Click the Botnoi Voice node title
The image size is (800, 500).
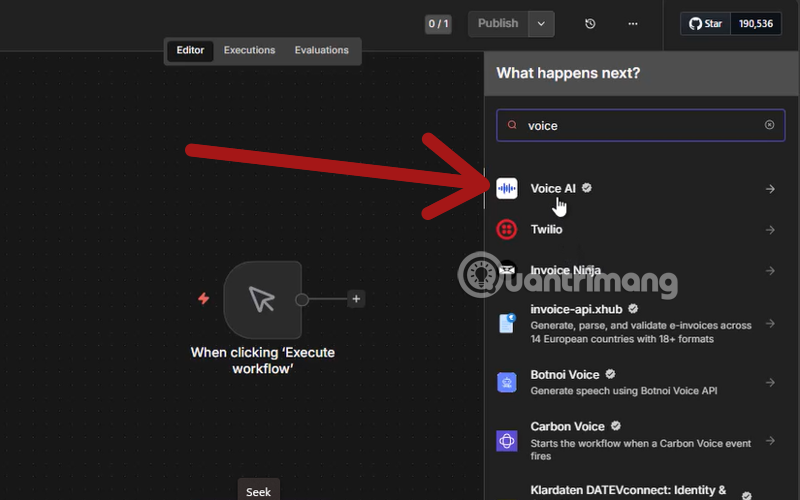[x=565, y=374]
